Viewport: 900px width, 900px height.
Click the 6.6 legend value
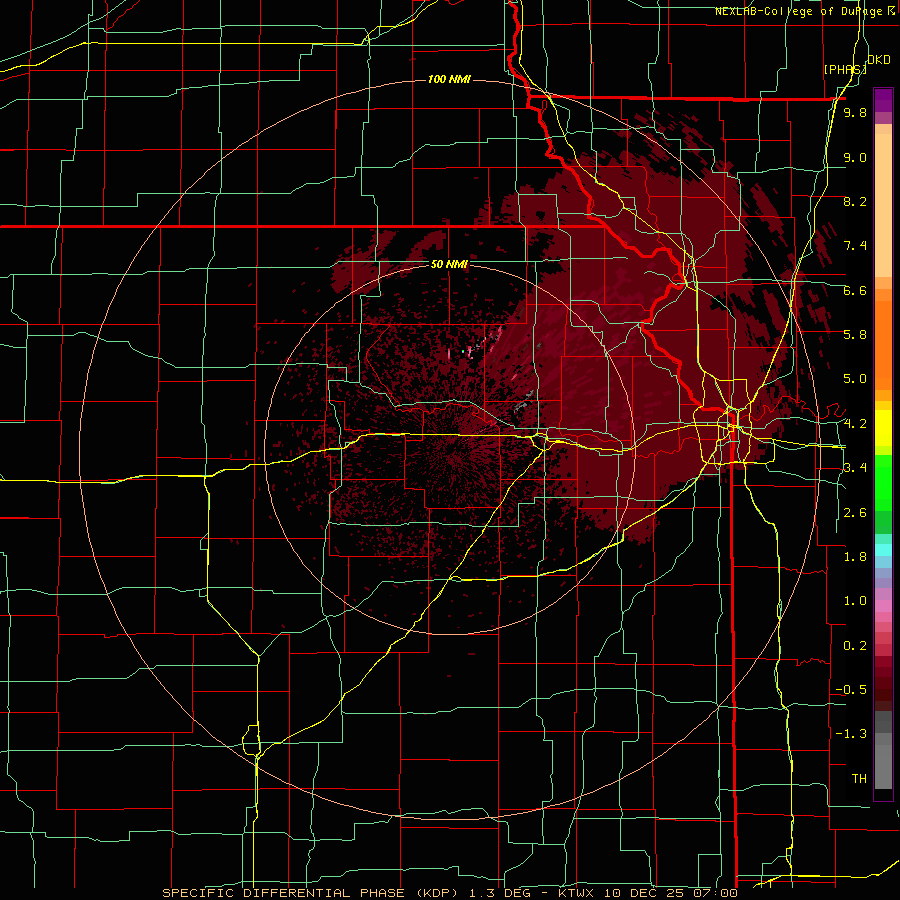pos(855,290)
